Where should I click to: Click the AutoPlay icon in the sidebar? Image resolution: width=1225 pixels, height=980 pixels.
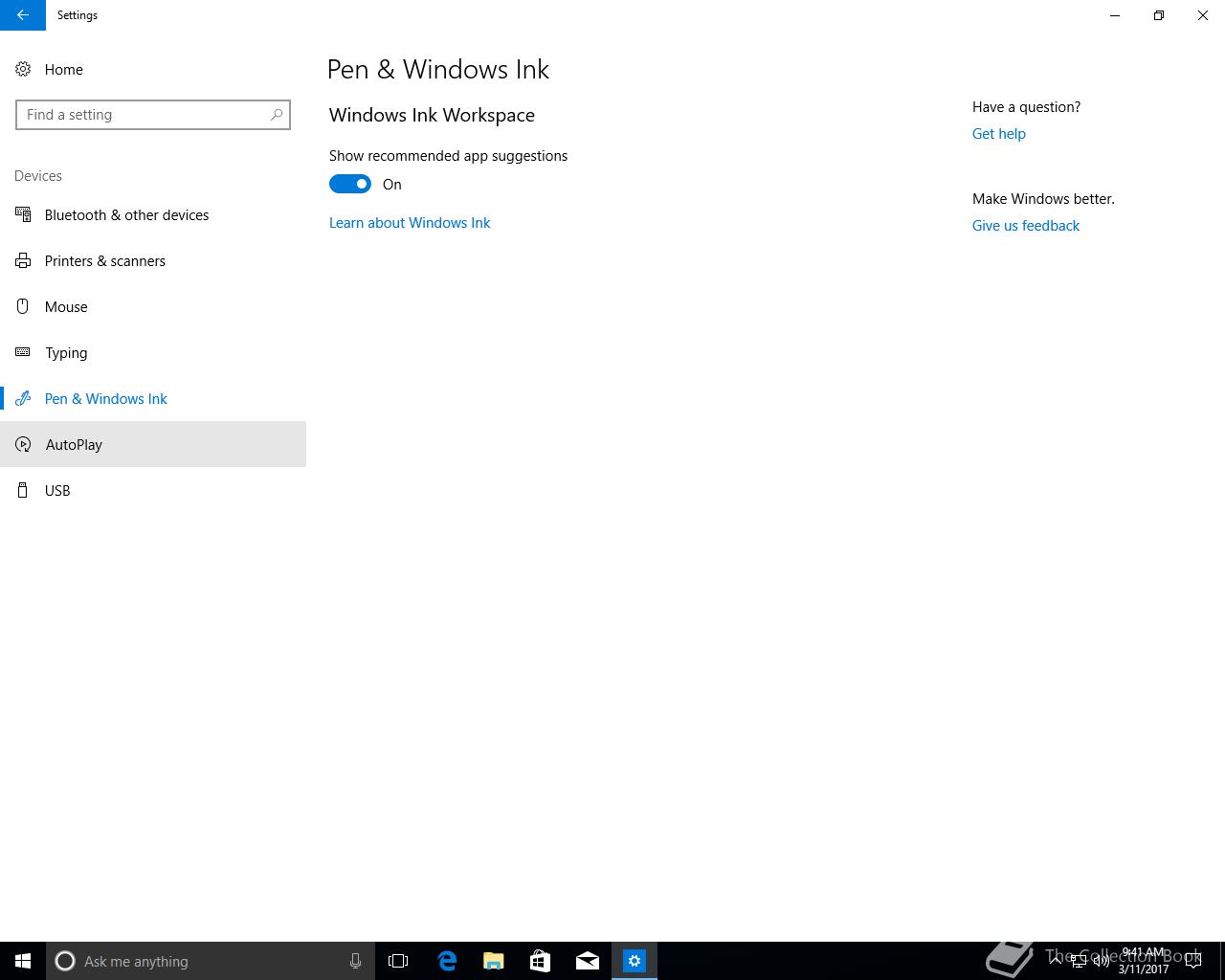click(23, 444)
